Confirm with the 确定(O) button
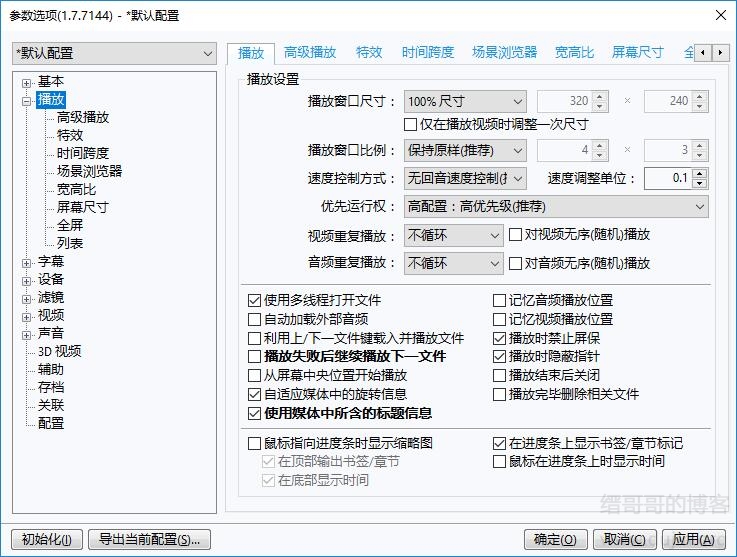Viewport: 737px width, 557px height. pyautogui.click(x=556, y=539)
